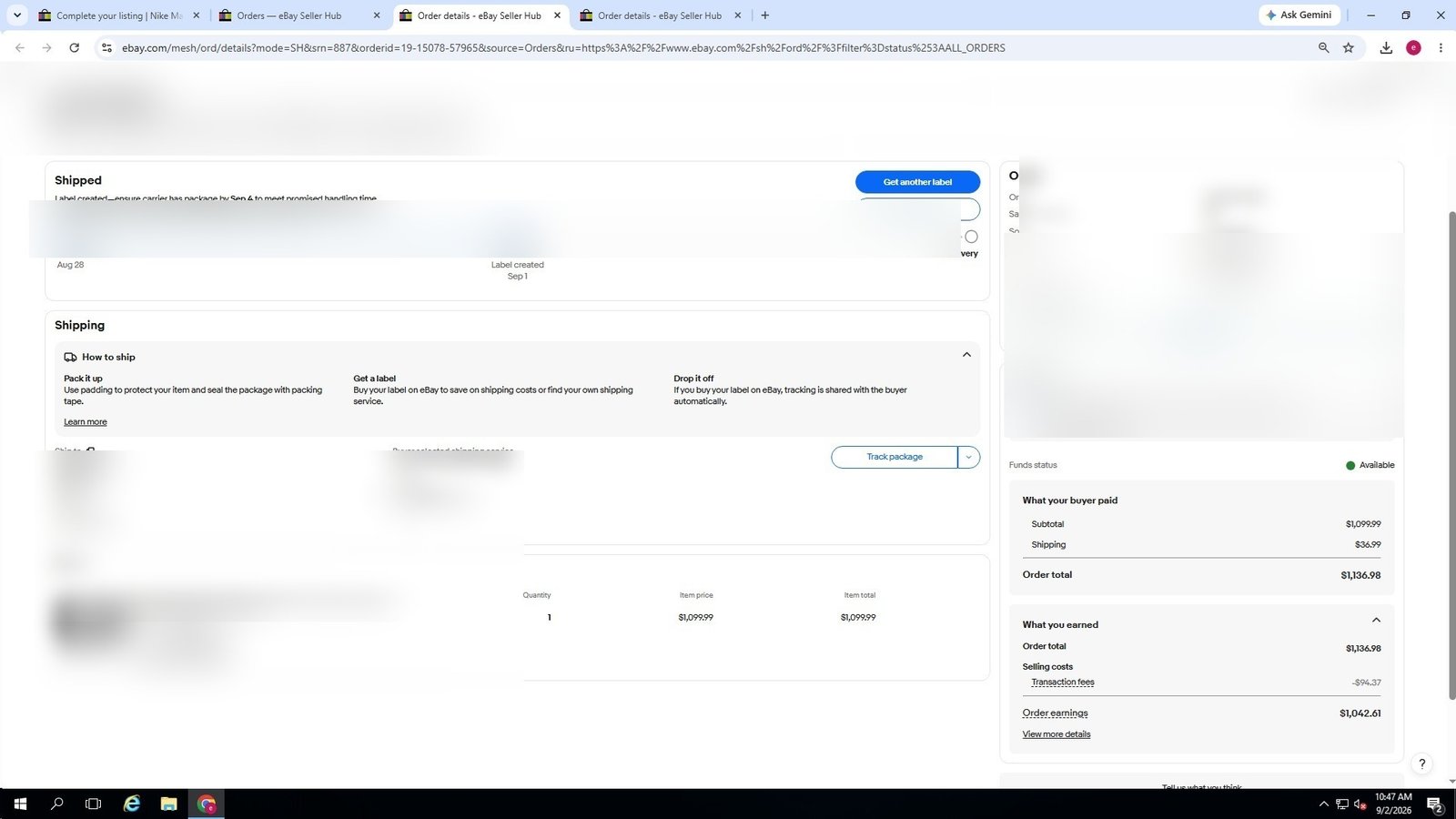Bookmark this page with the star icon
The width and height of the screenshot is (1456, 819).
tap(1349, 47)
